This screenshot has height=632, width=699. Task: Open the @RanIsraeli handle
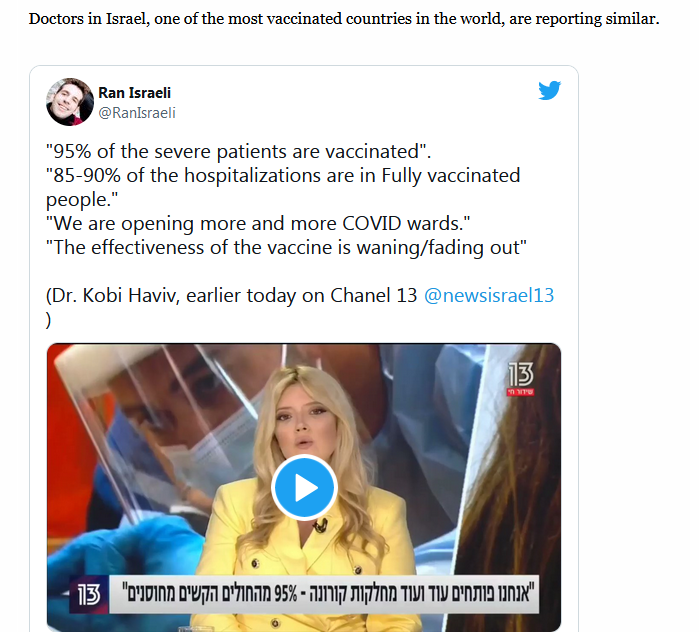137,113
